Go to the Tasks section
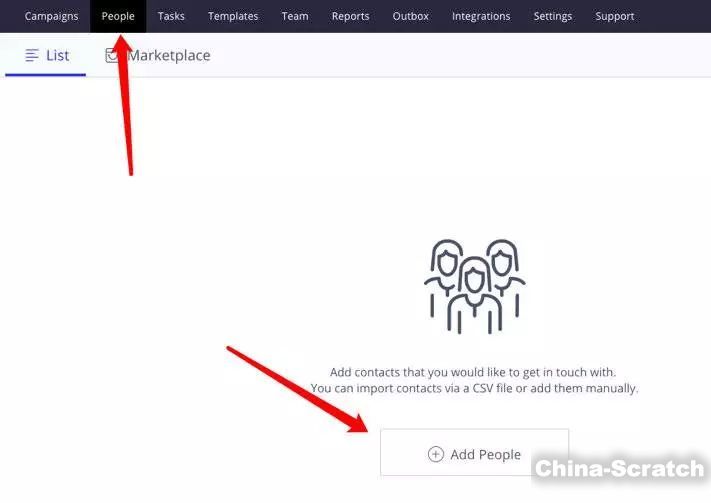This screenshot has height=503, width=711. click(x=171, y=16)
